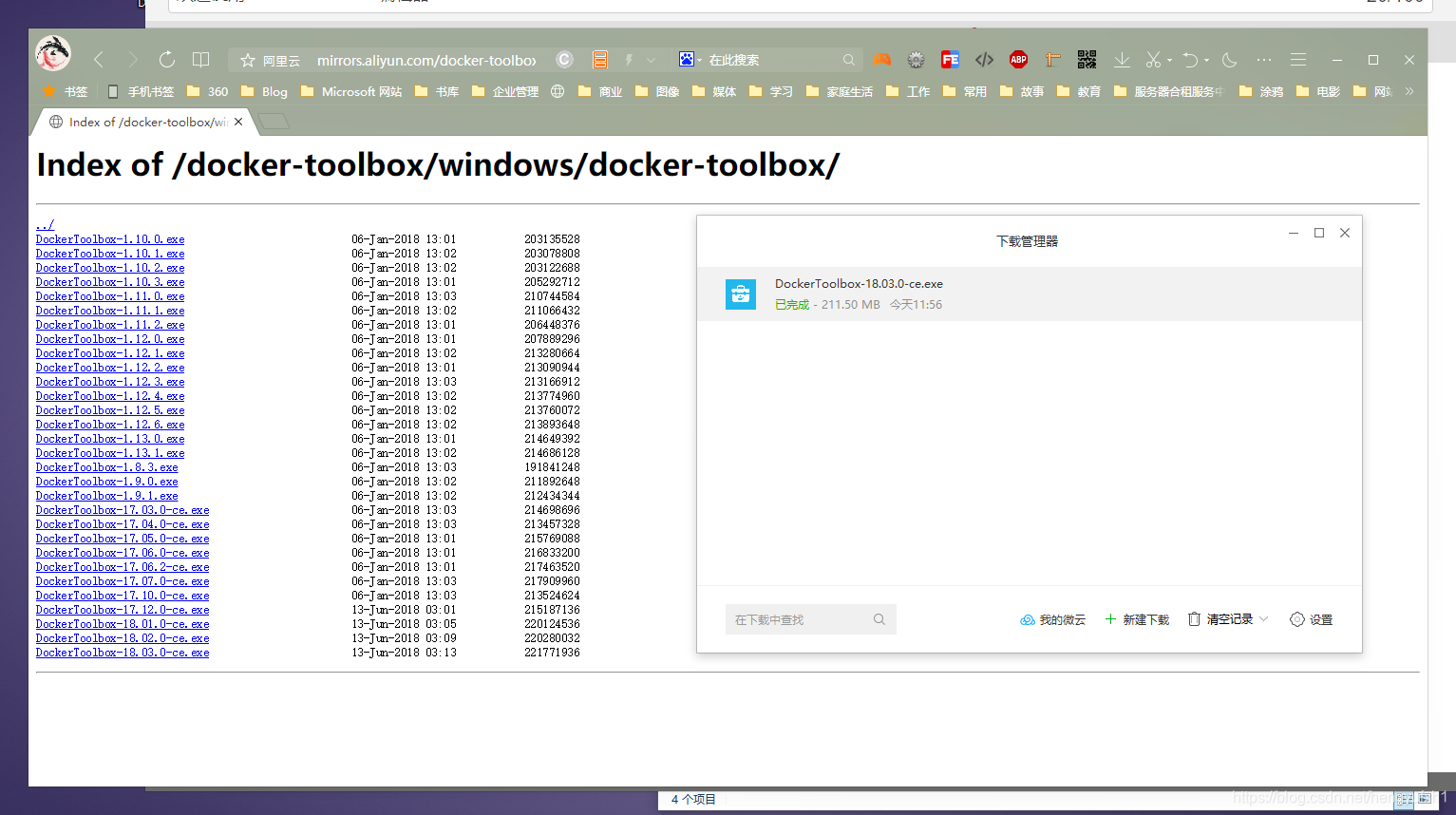The height and width of the screenshot is (815, 1456).
Task: Click the magnifier search icon in toolbar
Action: click(848, 60)
